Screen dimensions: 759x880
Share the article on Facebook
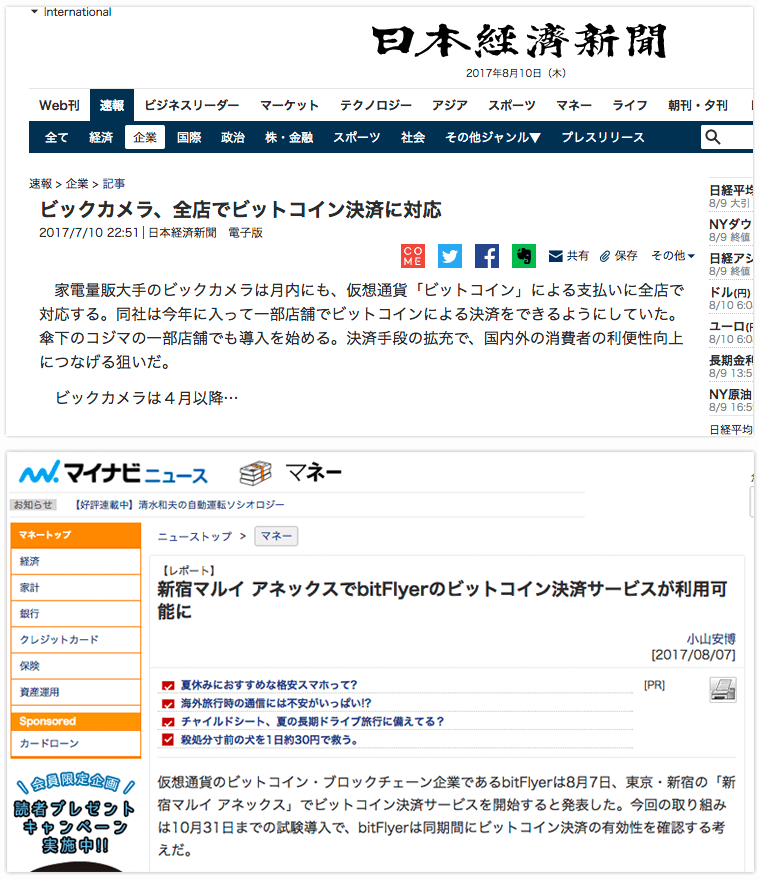pos(487,256)
